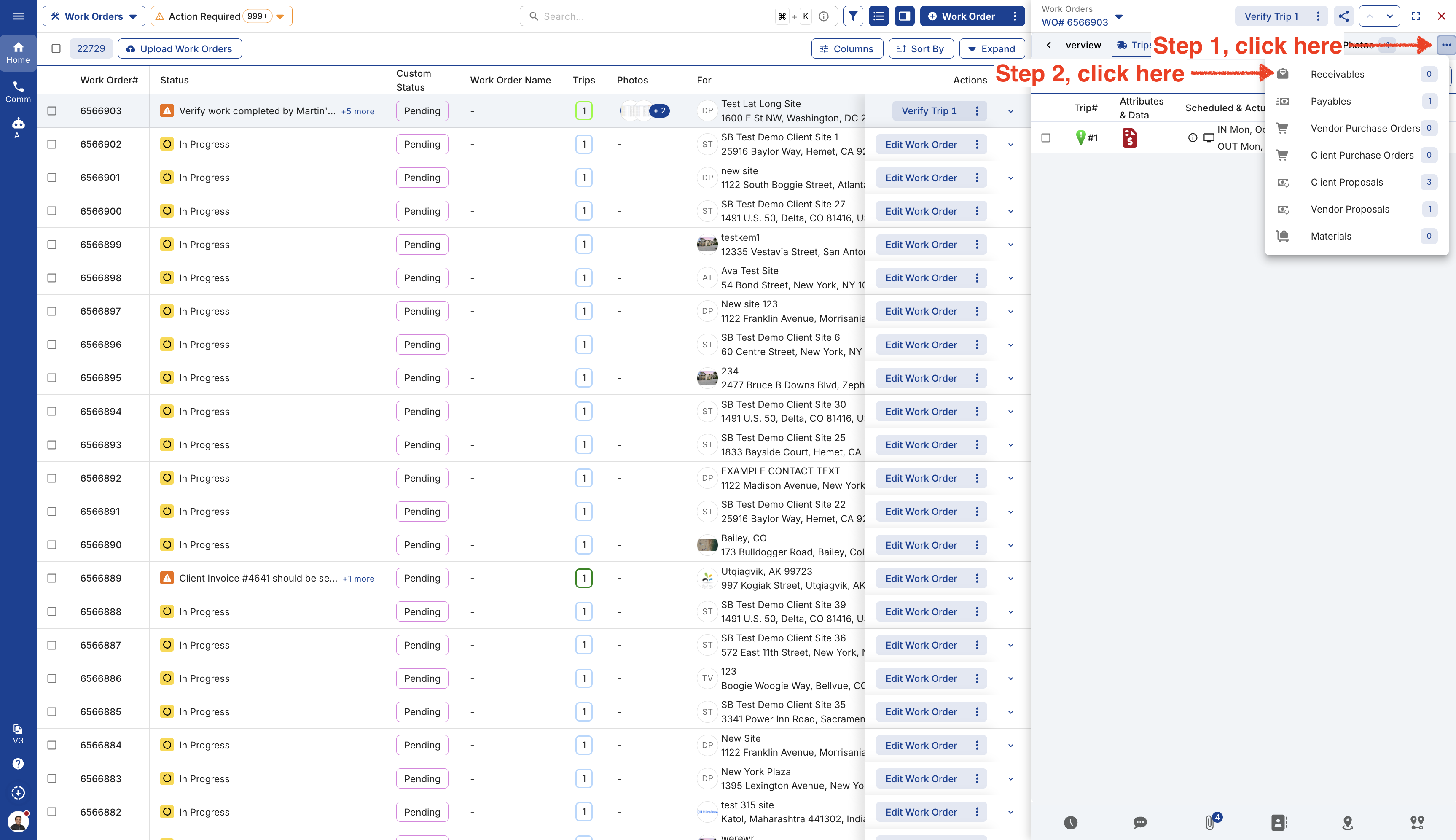Click the trips count badge for 6566889
Screen dimensions: 1456x840
click(x=583, y=578)
